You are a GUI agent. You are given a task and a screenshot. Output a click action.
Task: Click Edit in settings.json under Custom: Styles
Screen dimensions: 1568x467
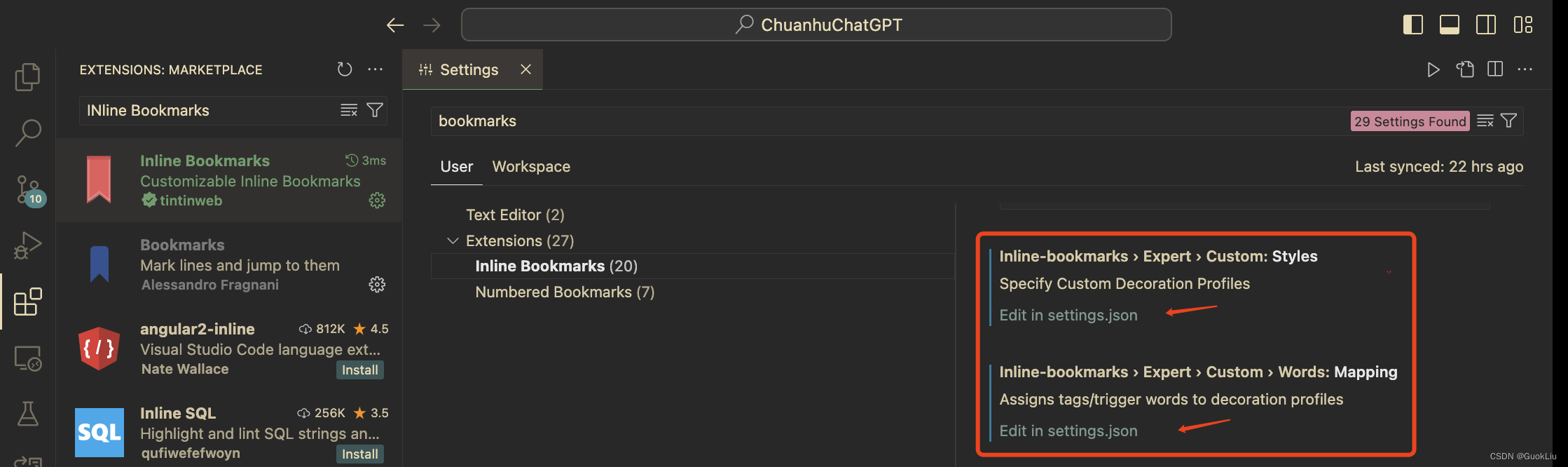pos(1068,315)
